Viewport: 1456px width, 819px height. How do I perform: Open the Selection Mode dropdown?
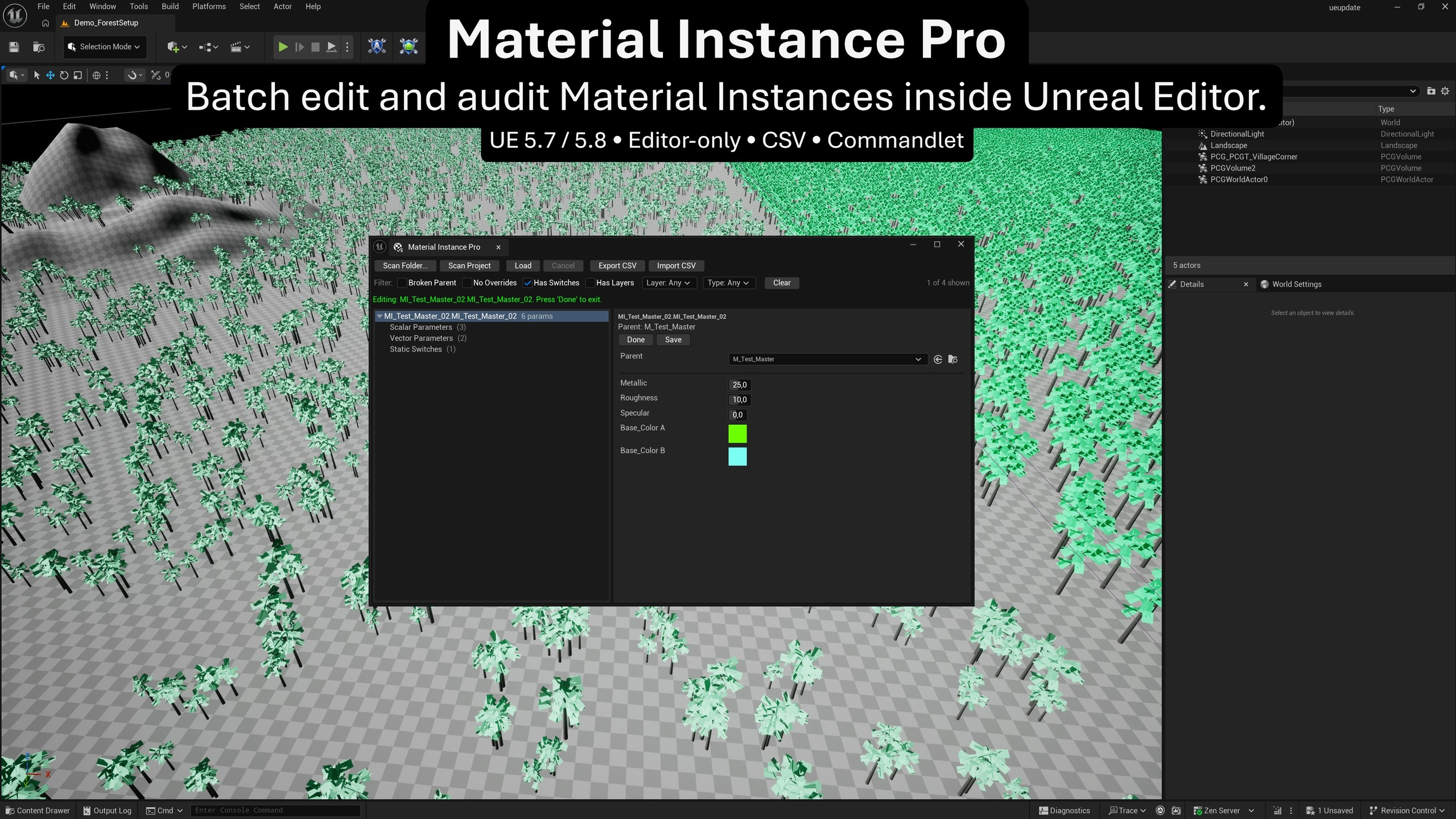point(105,47)
